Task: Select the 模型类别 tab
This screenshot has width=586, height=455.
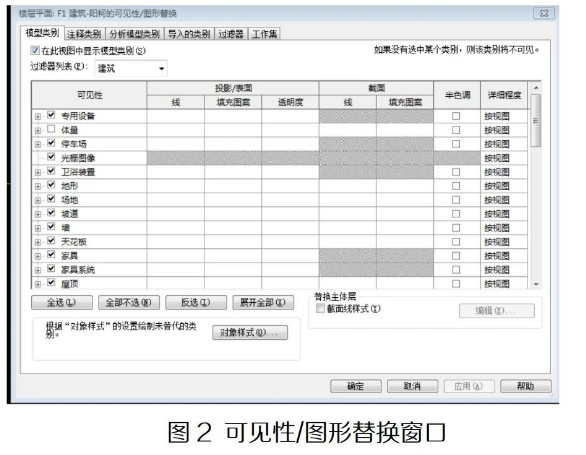Action: 42,33
